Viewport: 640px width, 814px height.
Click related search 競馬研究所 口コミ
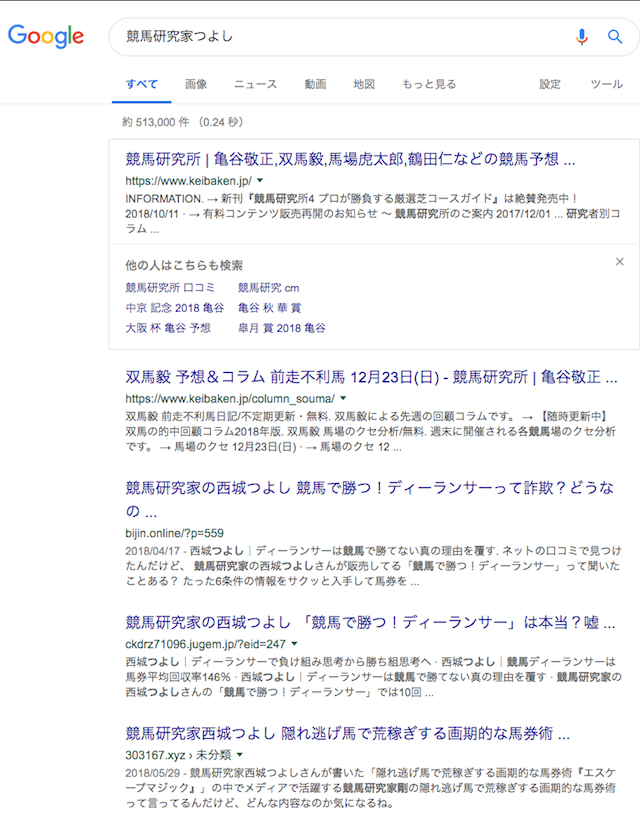[x=170, y=288]
